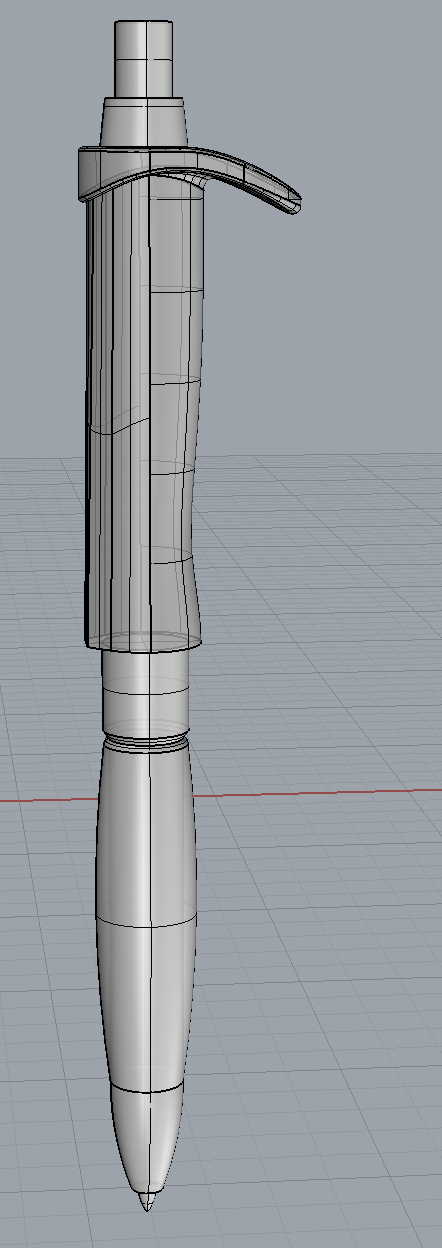442x1248 pixels.
Task: Select the tapered collar below the push-button
Action: pos(146,122)
